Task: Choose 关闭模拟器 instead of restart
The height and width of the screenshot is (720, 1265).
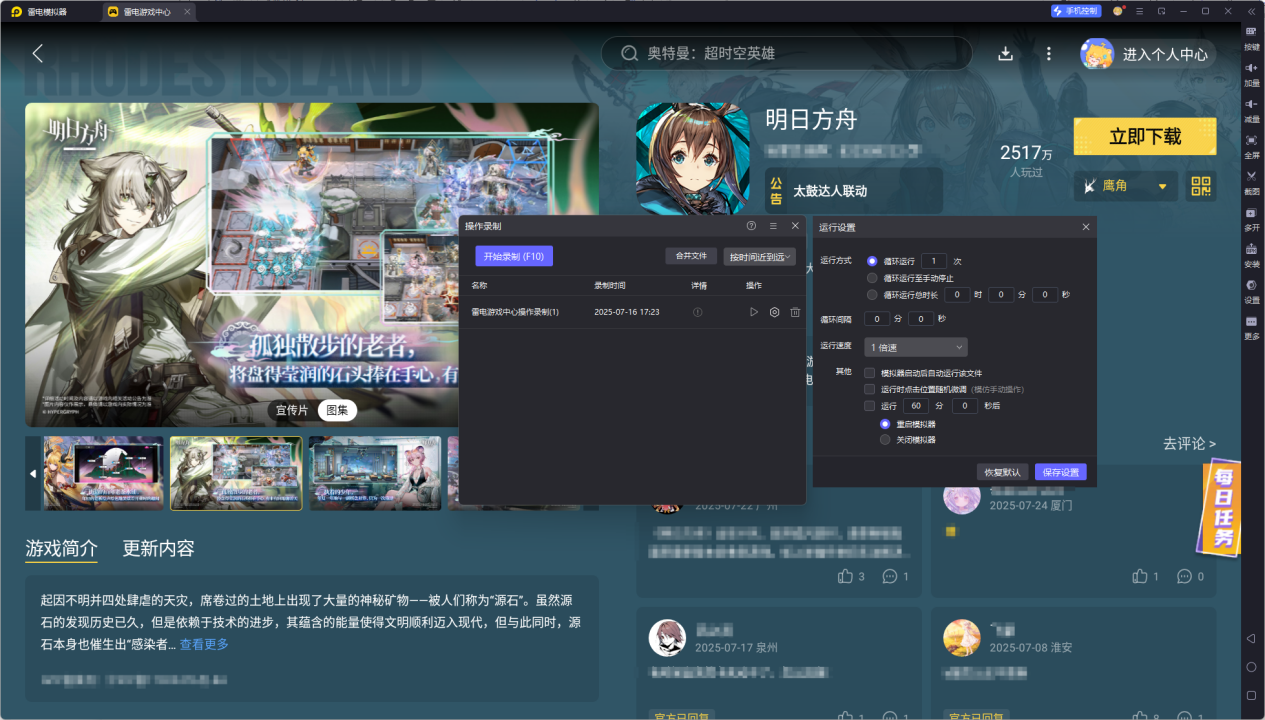Action: (885, 439)
